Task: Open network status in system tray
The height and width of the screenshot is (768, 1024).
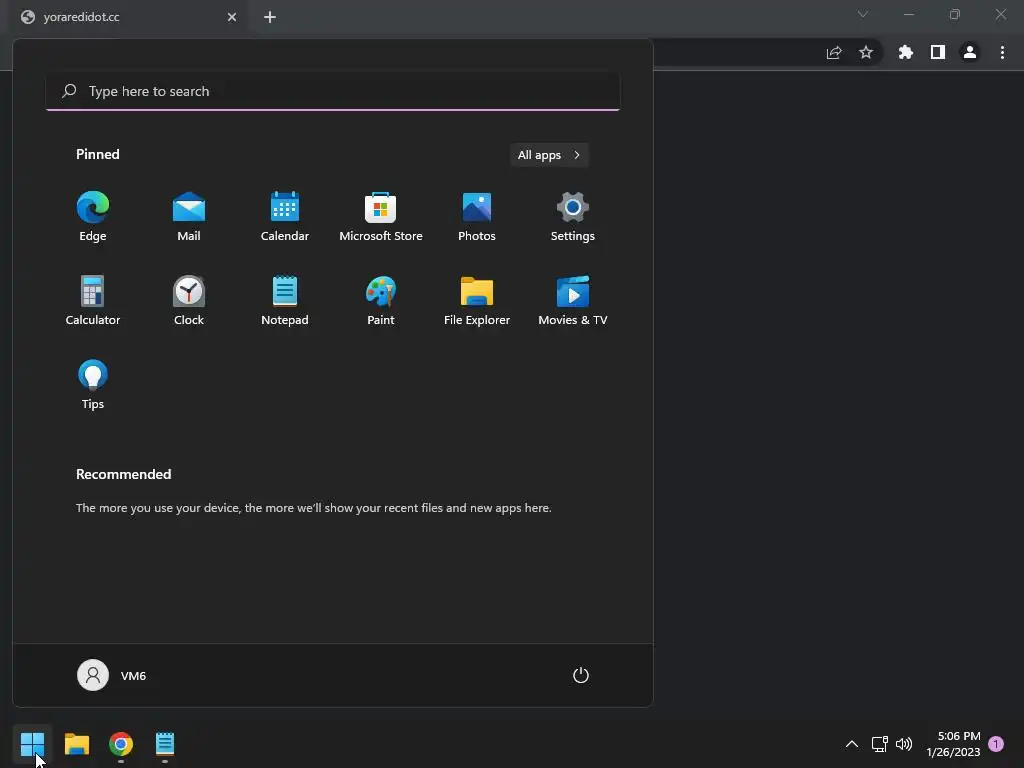Action: [879, 744]
